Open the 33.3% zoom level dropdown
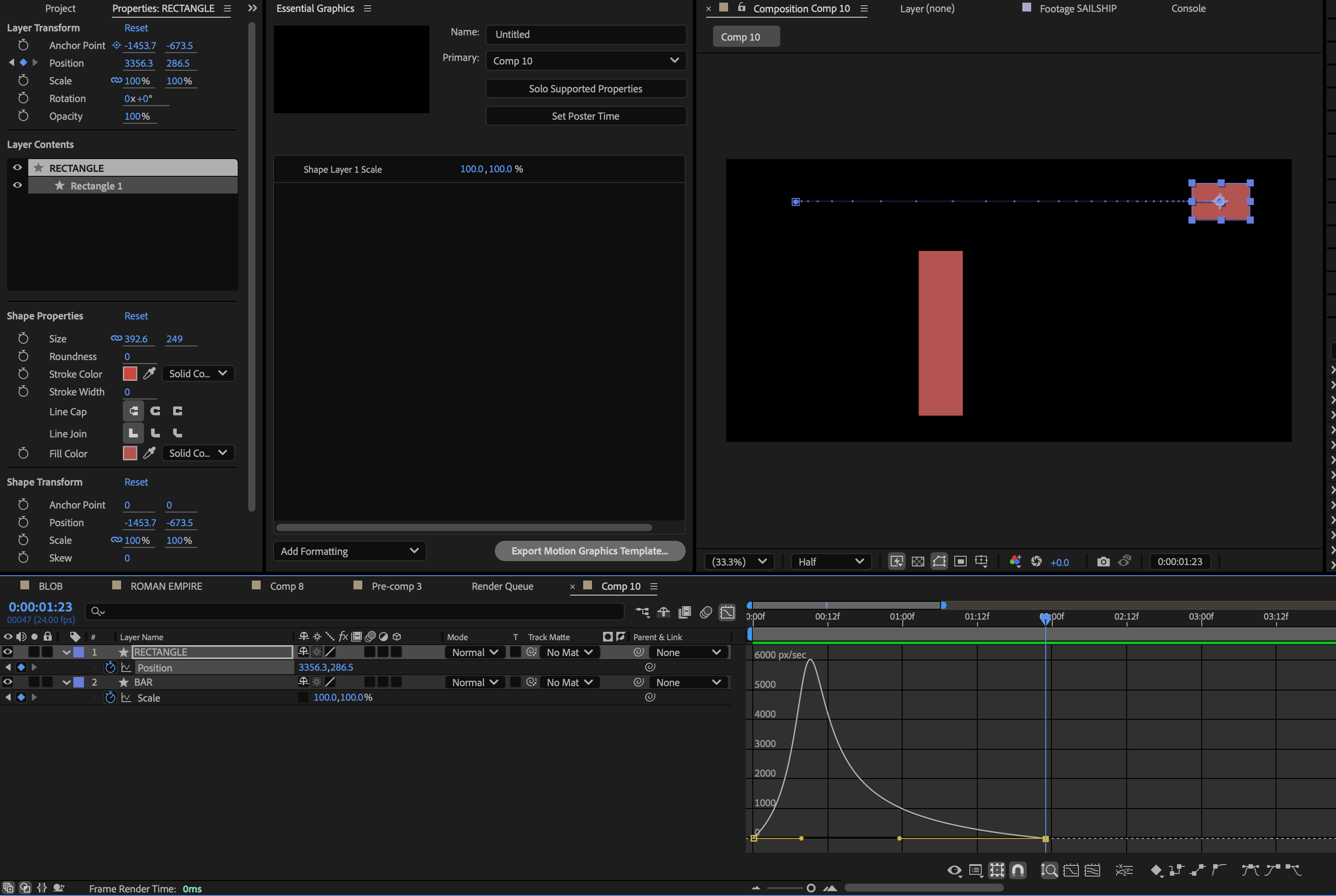 coord(738,561)
